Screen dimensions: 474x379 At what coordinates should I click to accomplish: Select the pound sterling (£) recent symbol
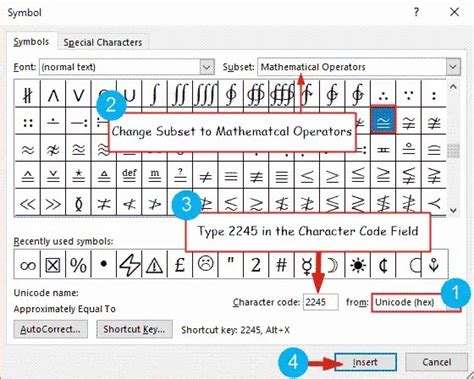click(x=180, y=265)
